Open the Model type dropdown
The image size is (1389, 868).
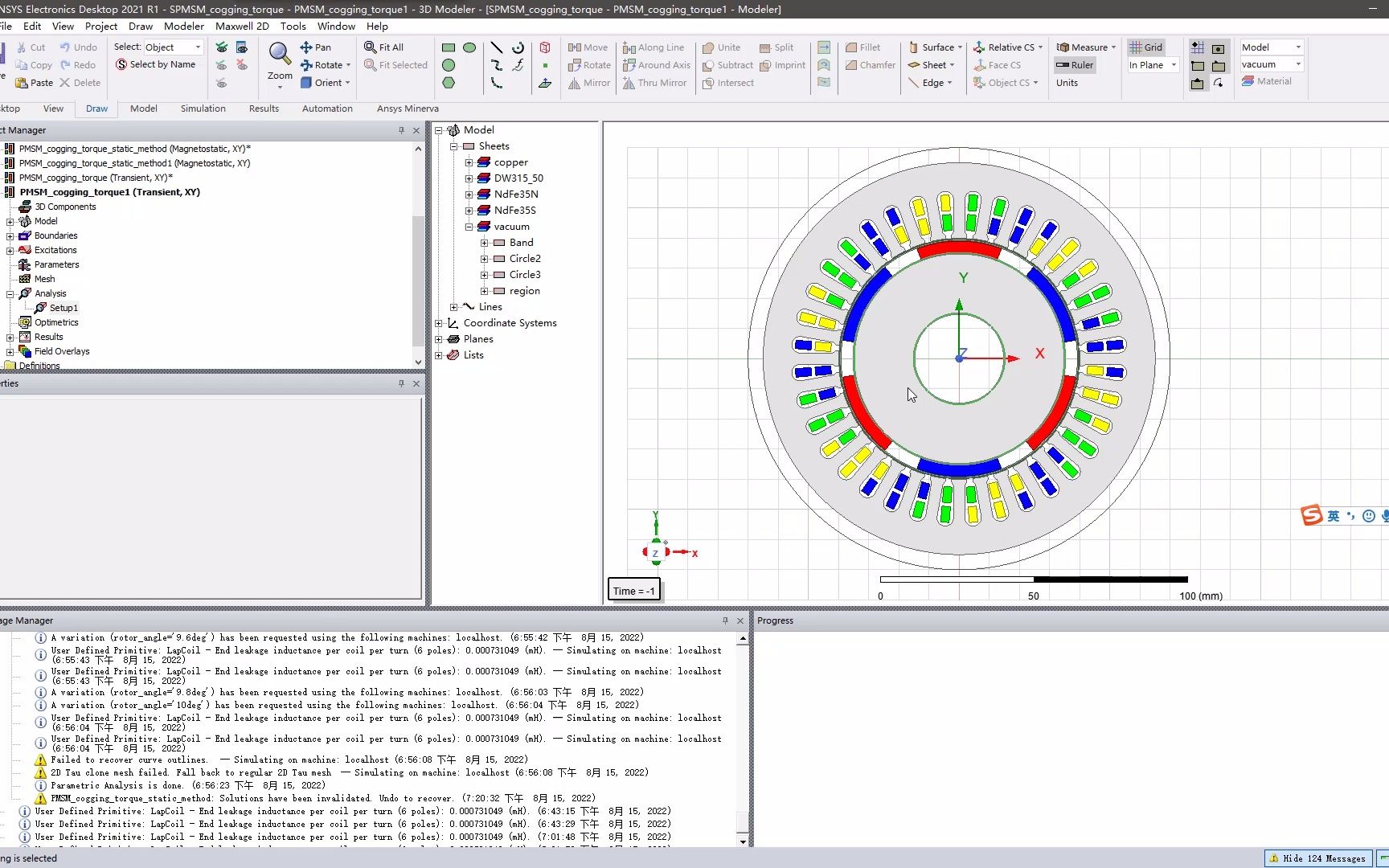point(1271,47)
